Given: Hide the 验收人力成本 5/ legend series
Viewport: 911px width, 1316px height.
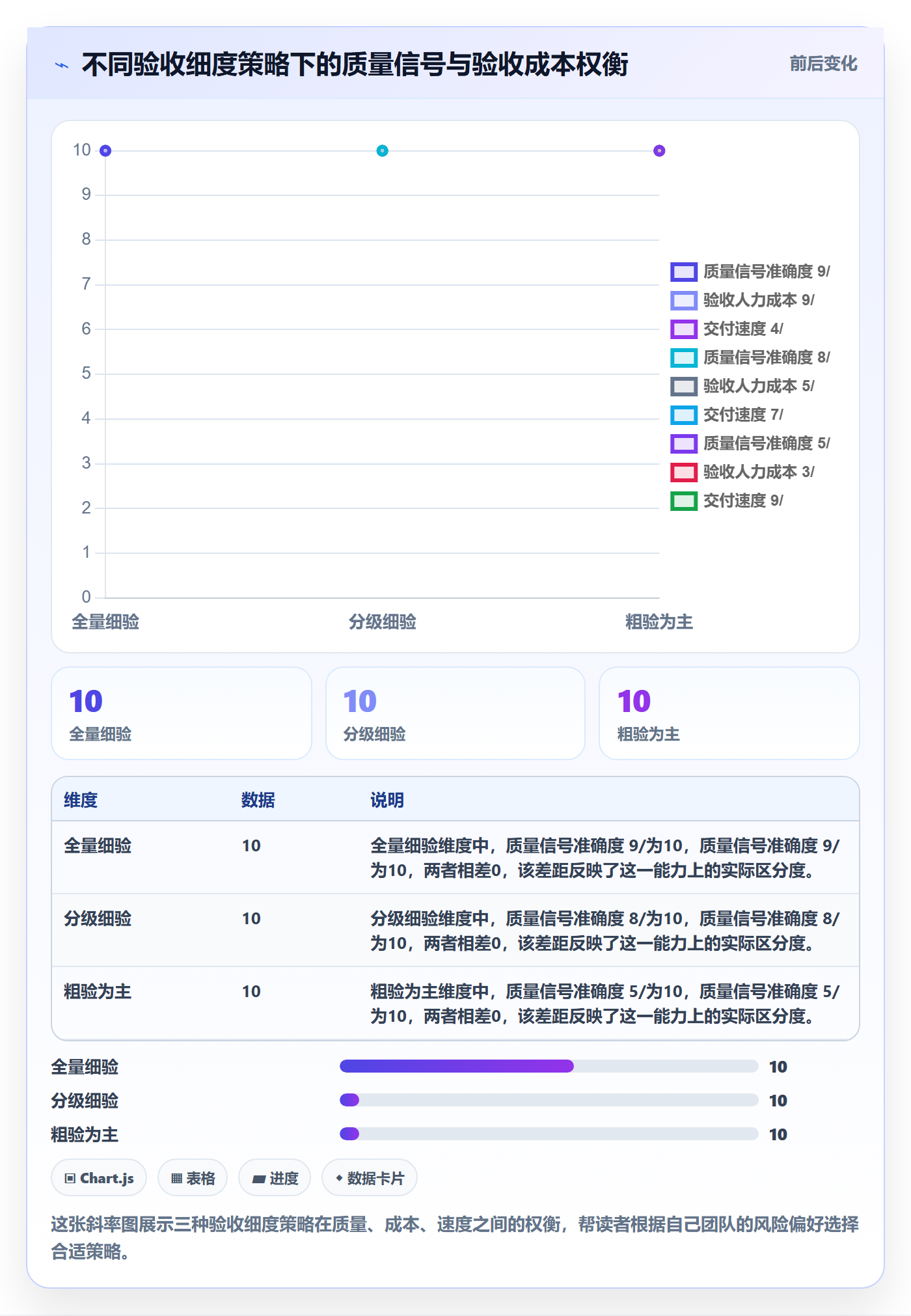Looking at the screenshot, I should pyautogui.click(x=742, y=386).
